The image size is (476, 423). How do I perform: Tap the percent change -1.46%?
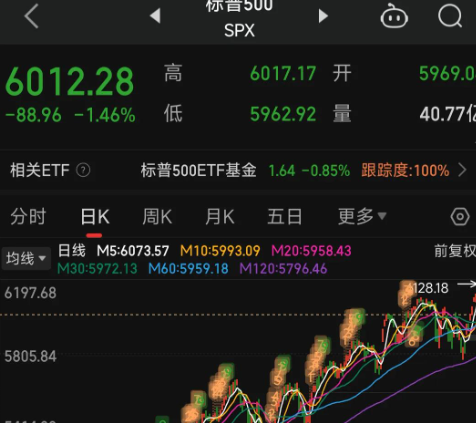point(105,115)
